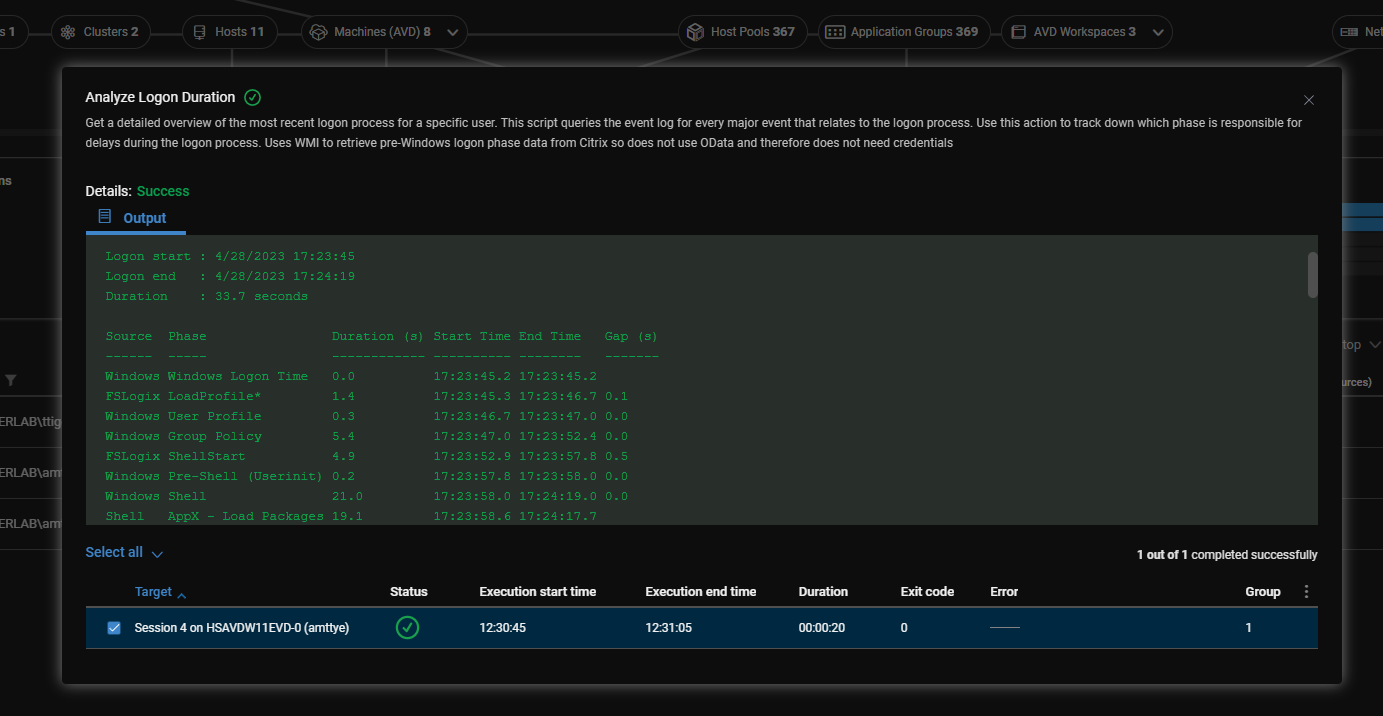
Task: Select the Hosts icon in the toolbar
Action: (201, 31)
